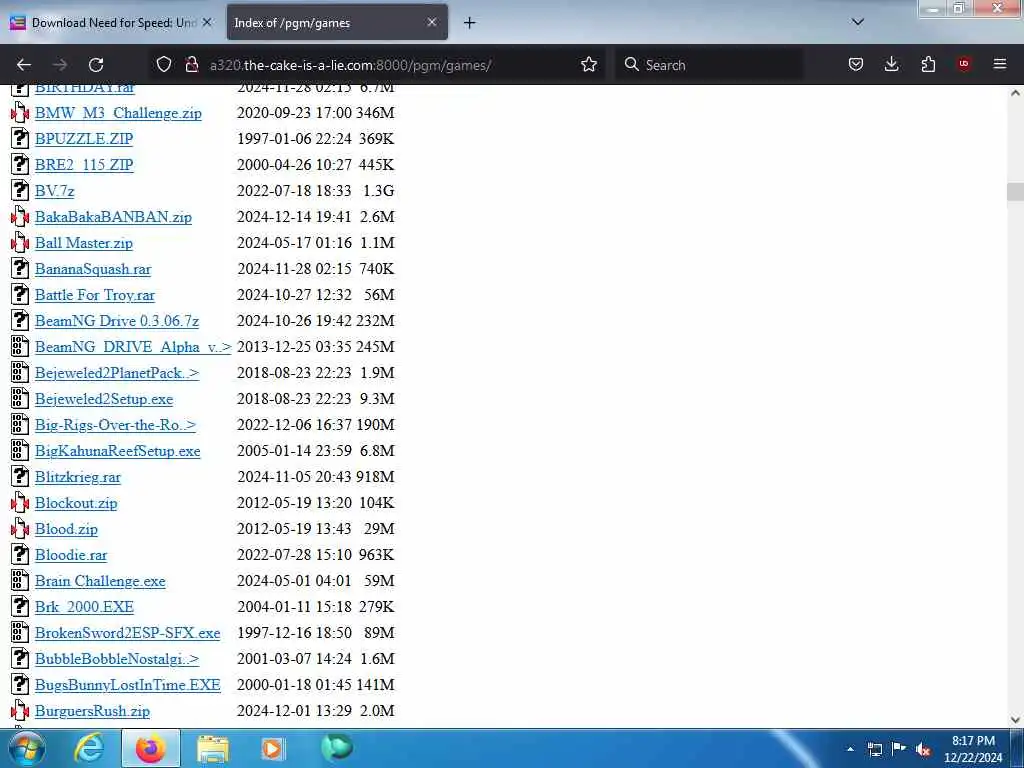Click the file icon beside Blood.zip

point(20,529)
